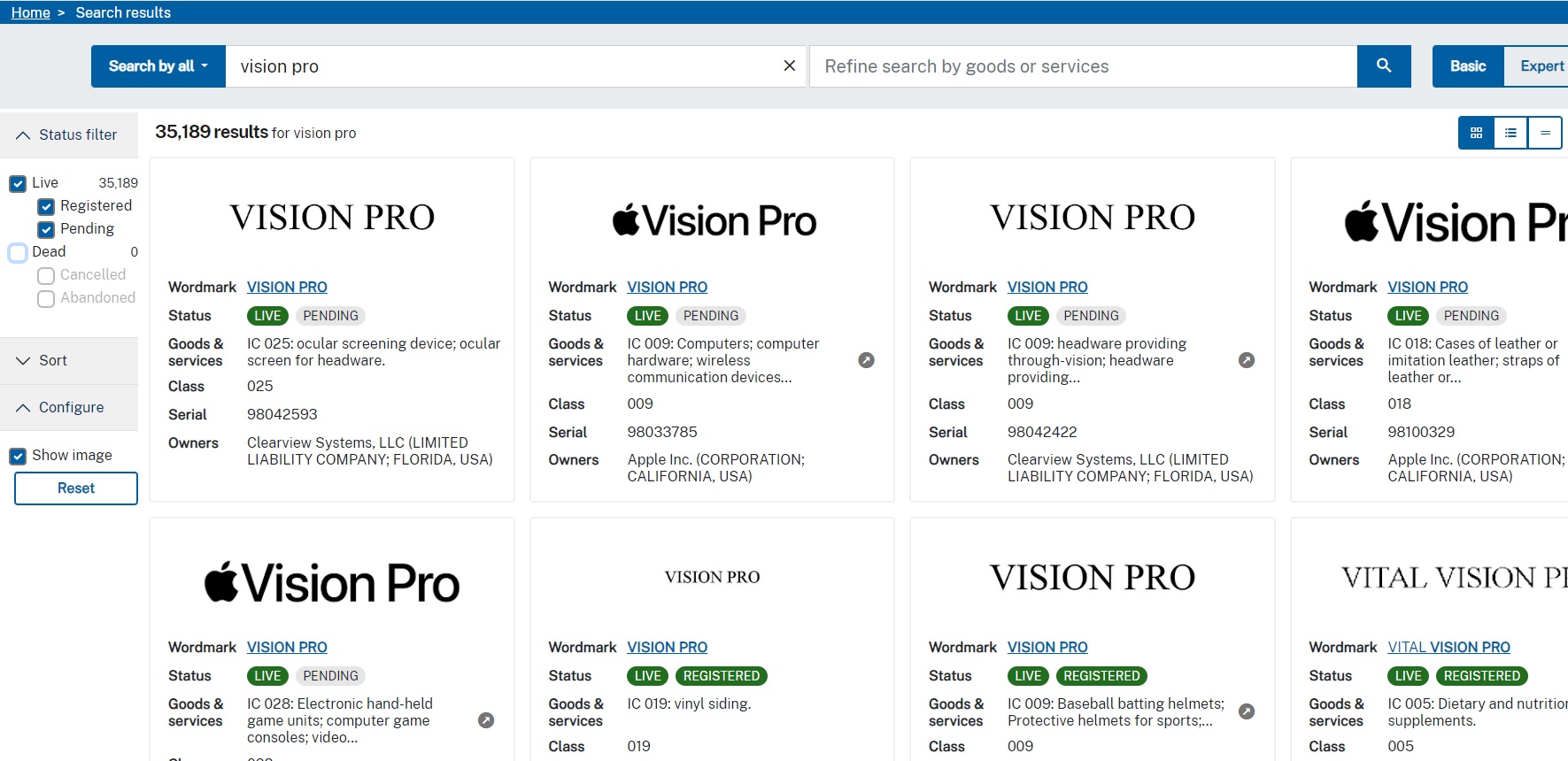
Task: Click Apple Vision Pro logo on serial 98033785 card
Action: tap(714, 220)
